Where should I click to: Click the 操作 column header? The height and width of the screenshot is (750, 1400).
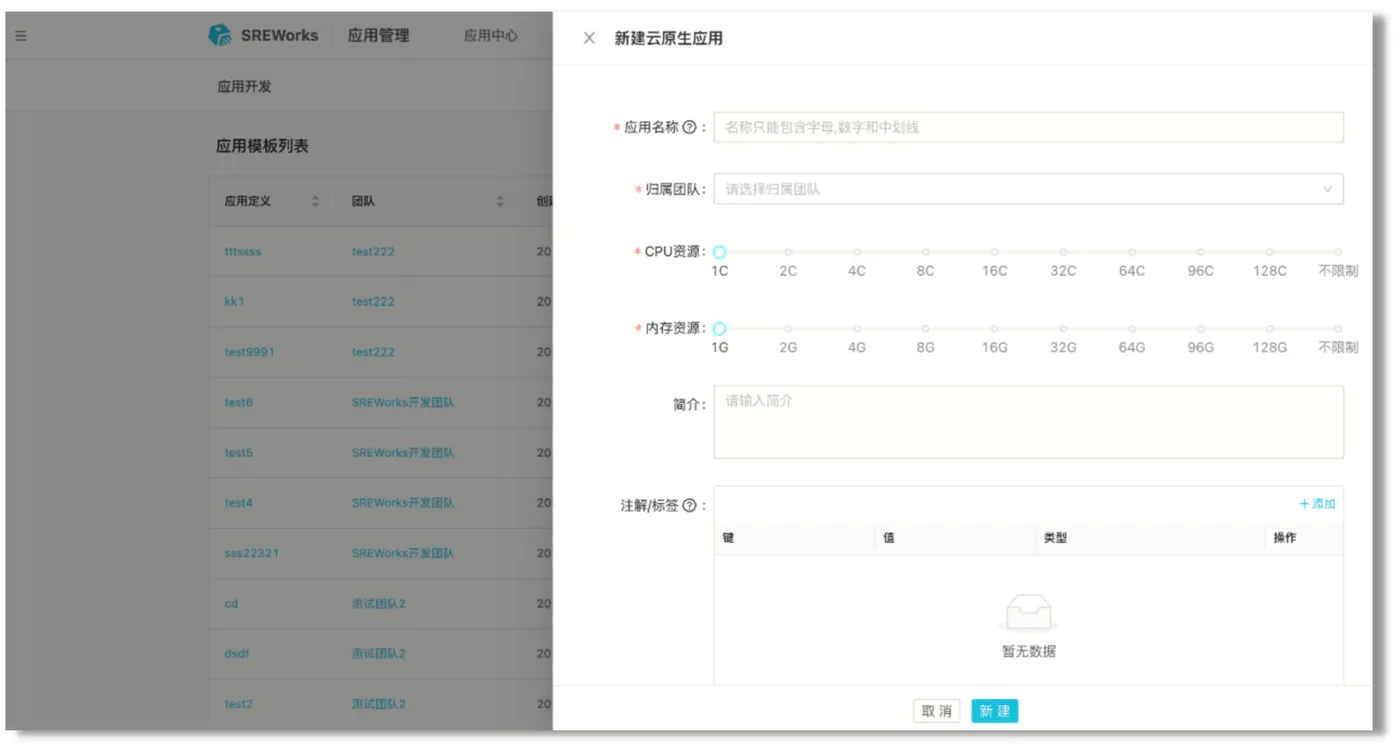click(1285, 538)
